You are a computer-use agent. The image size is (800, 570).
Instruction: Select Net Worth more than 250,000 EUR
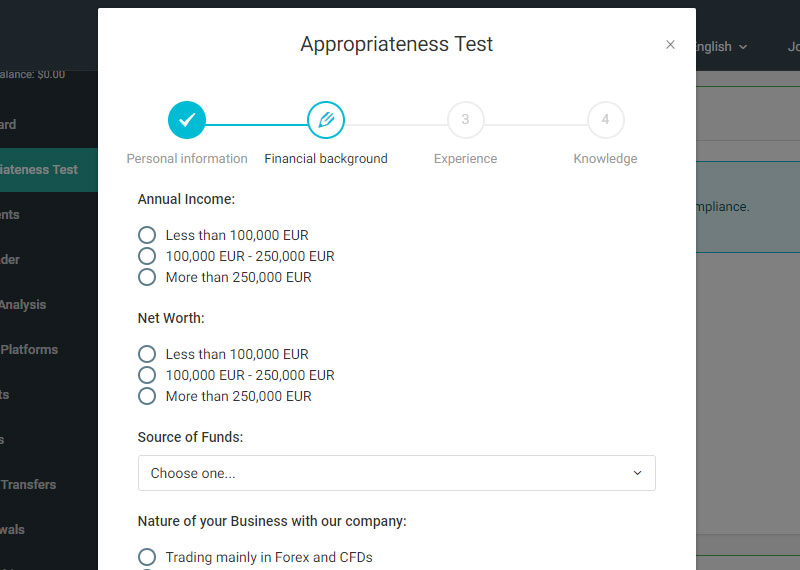pos(147,396)
